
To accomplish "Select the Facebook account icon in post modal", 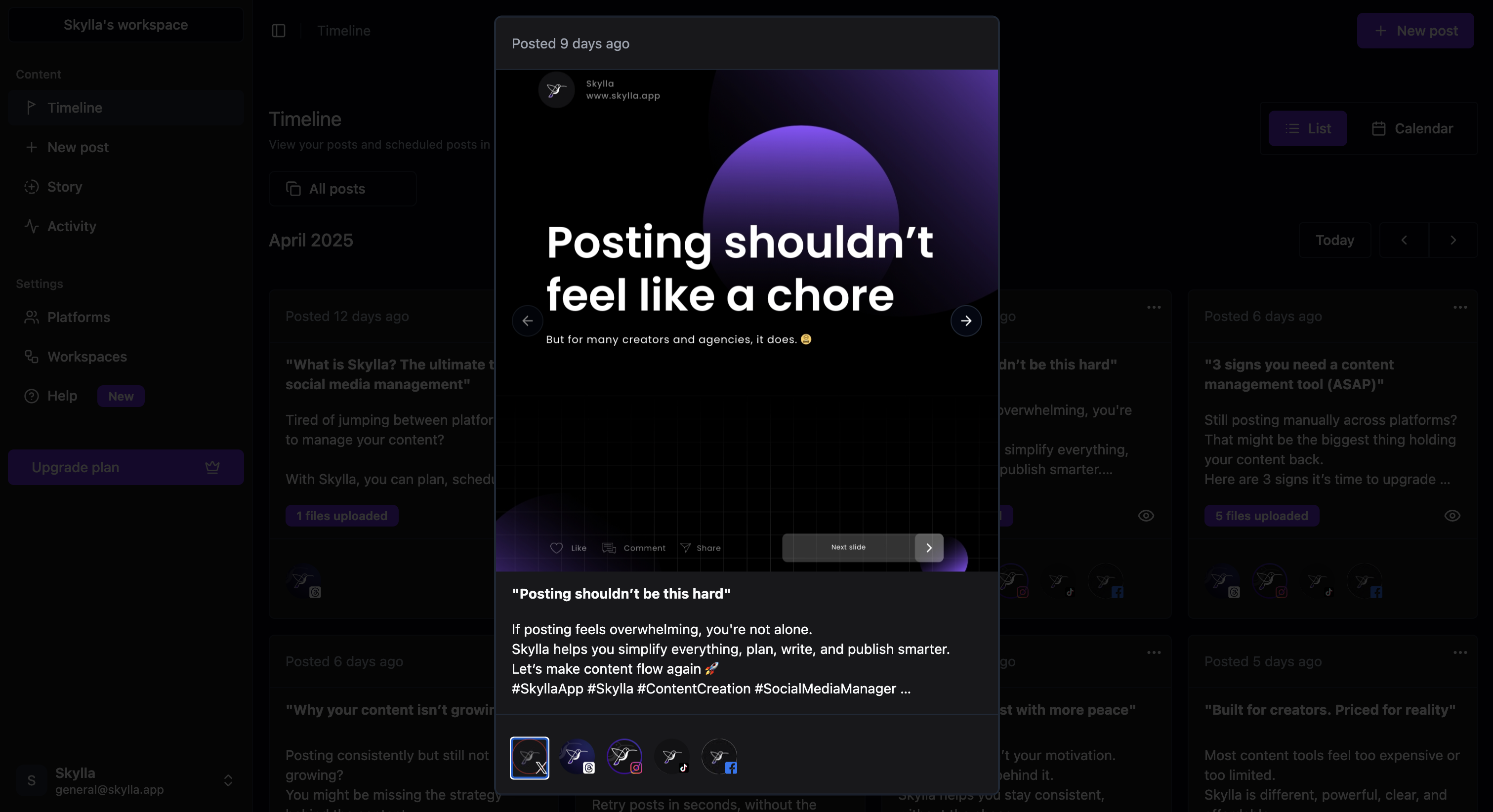I will point(719,756).
